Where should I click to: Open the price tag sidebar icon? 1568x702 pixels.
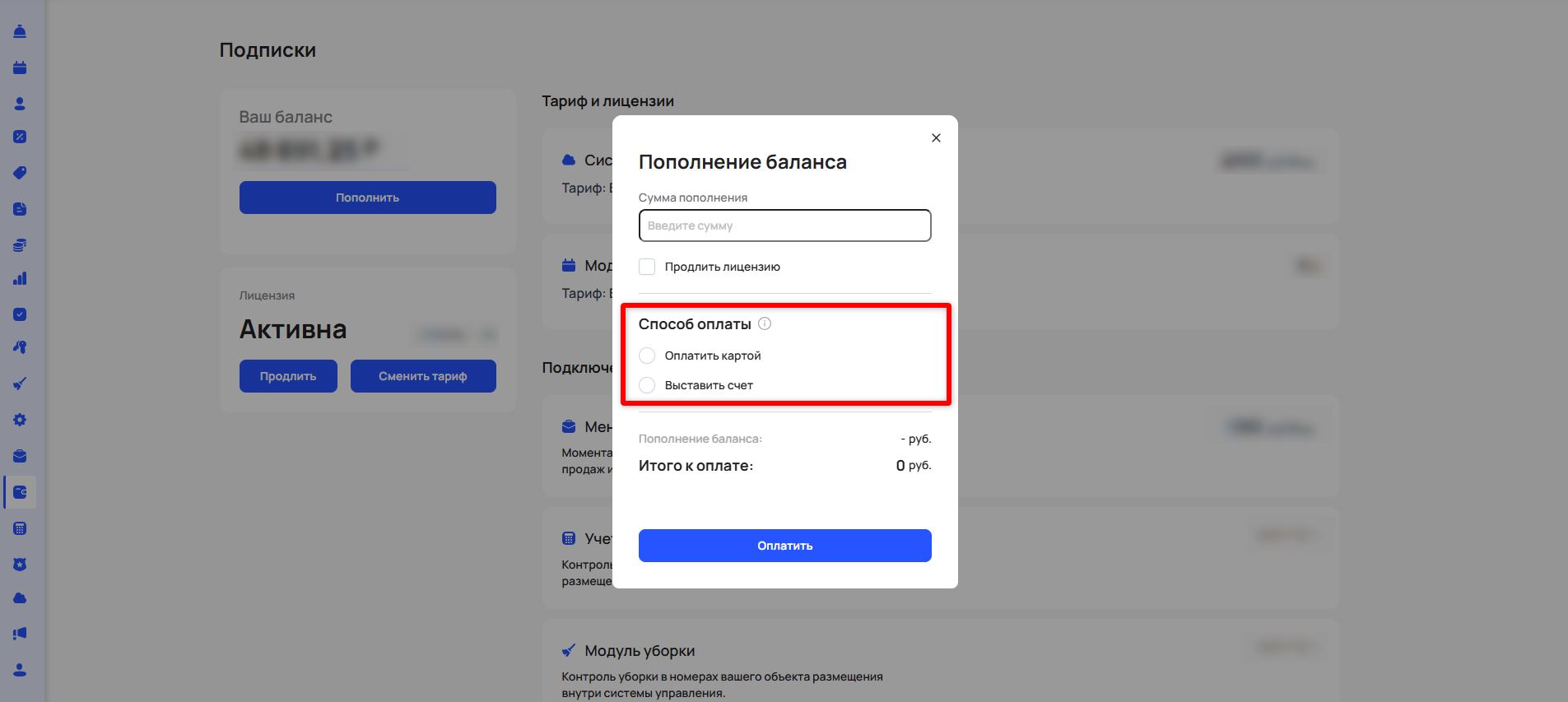point(20,173)
